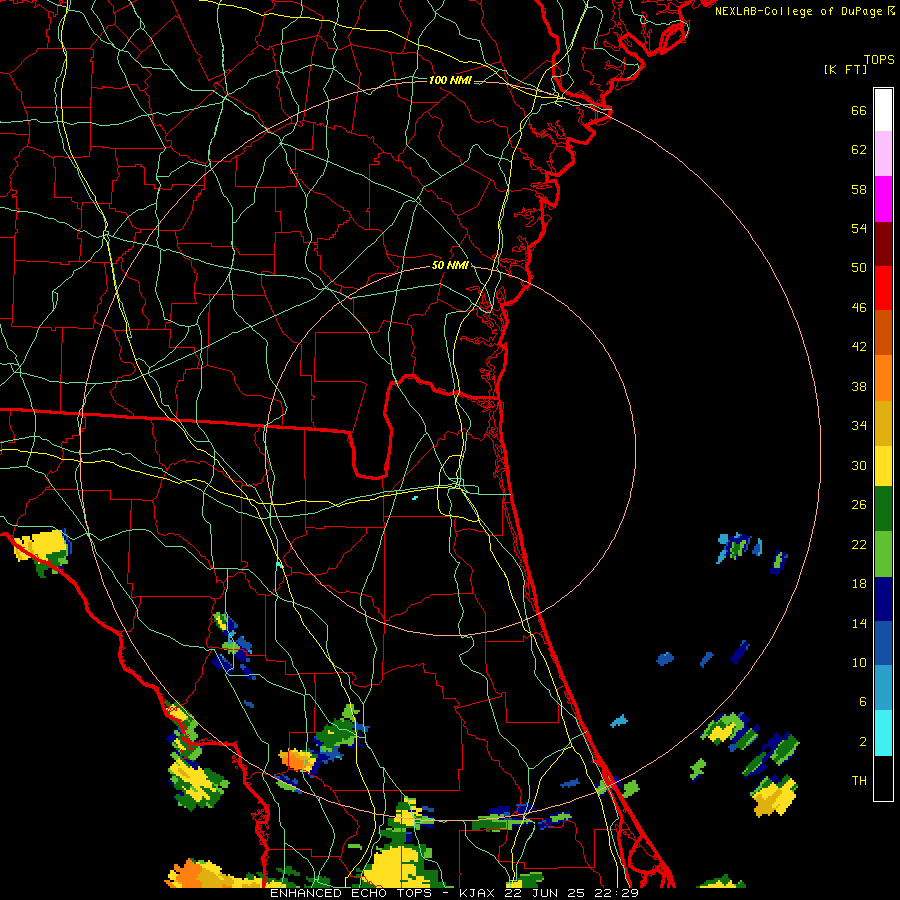Viewport: 900px width, 900px height.
Task: Click the '34' legend value
Action: (x=859, y=426)
